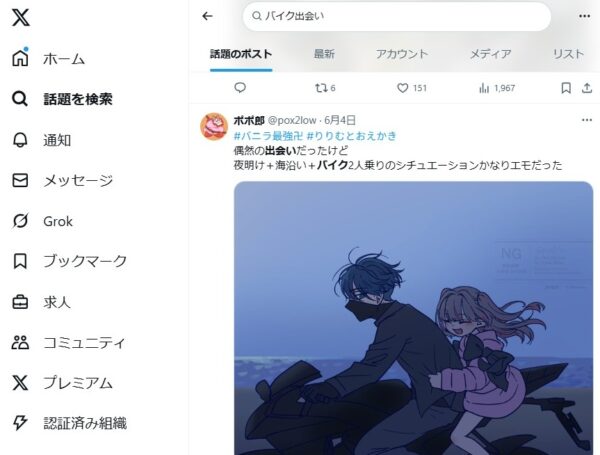The image size is (600, 455).
Task: Open search options three-dot menu
Action: 584,16
